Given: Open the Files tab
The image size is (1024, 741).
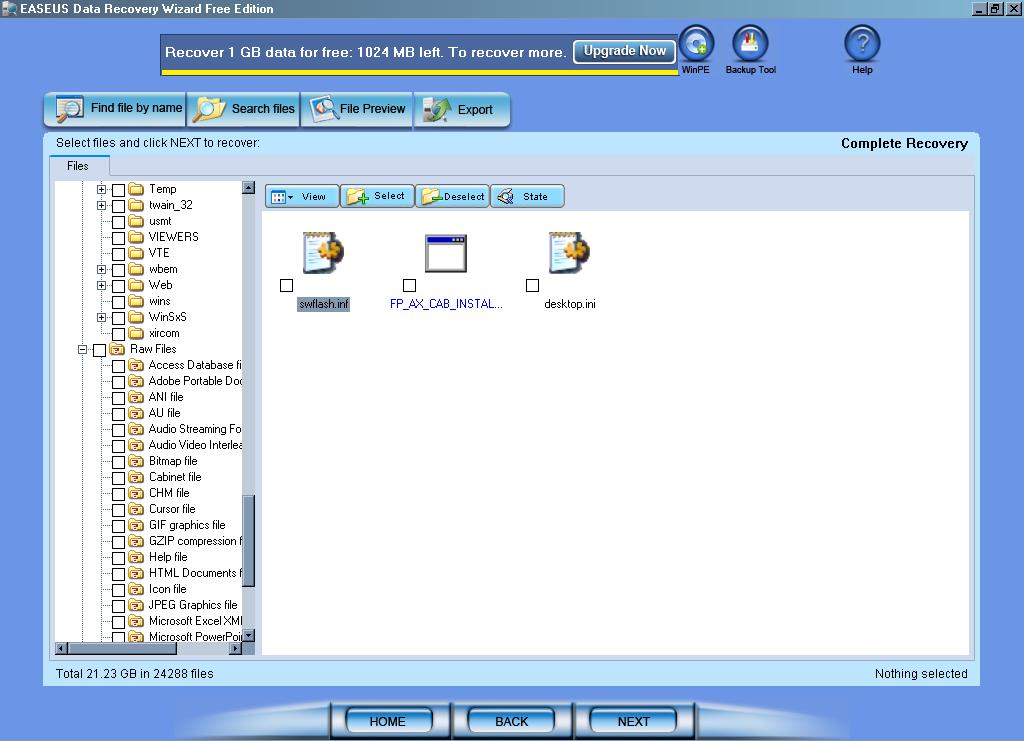Looking at the screenshot, I should [78, 166].
